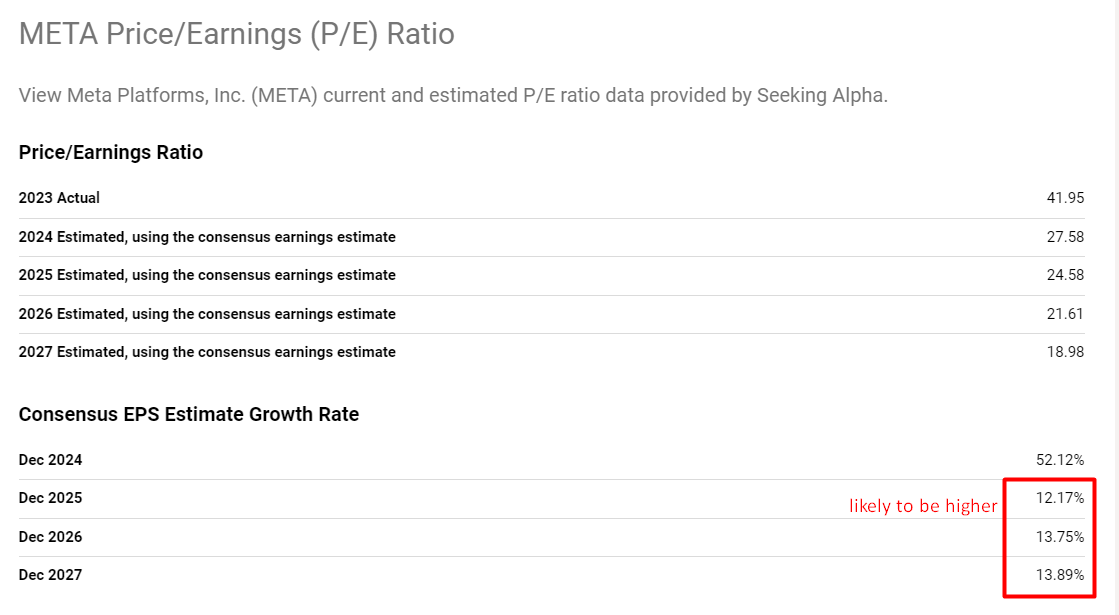Click the Consensus EPS Estimate Growth Rate heading

click(x=189, y=414)
